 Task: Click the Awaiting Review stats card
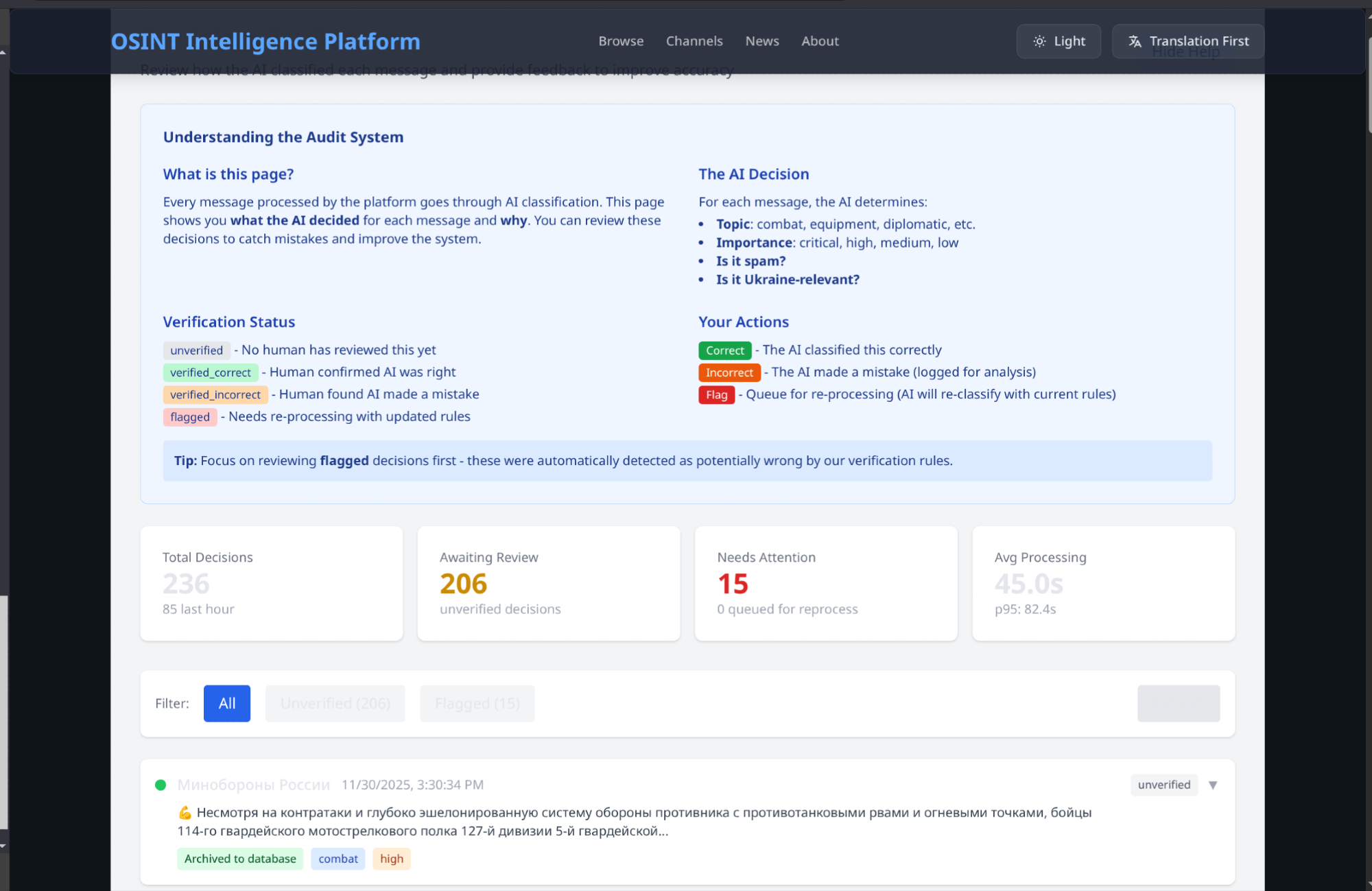click(548, 583)
